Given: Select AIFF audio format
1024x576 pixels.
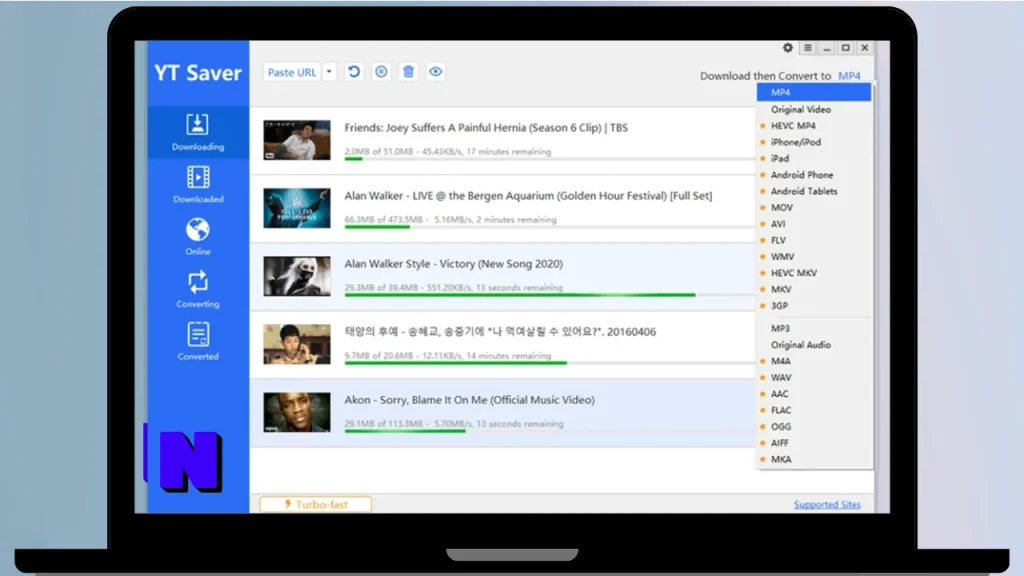Looking at the screenshot, I should 814,443.
